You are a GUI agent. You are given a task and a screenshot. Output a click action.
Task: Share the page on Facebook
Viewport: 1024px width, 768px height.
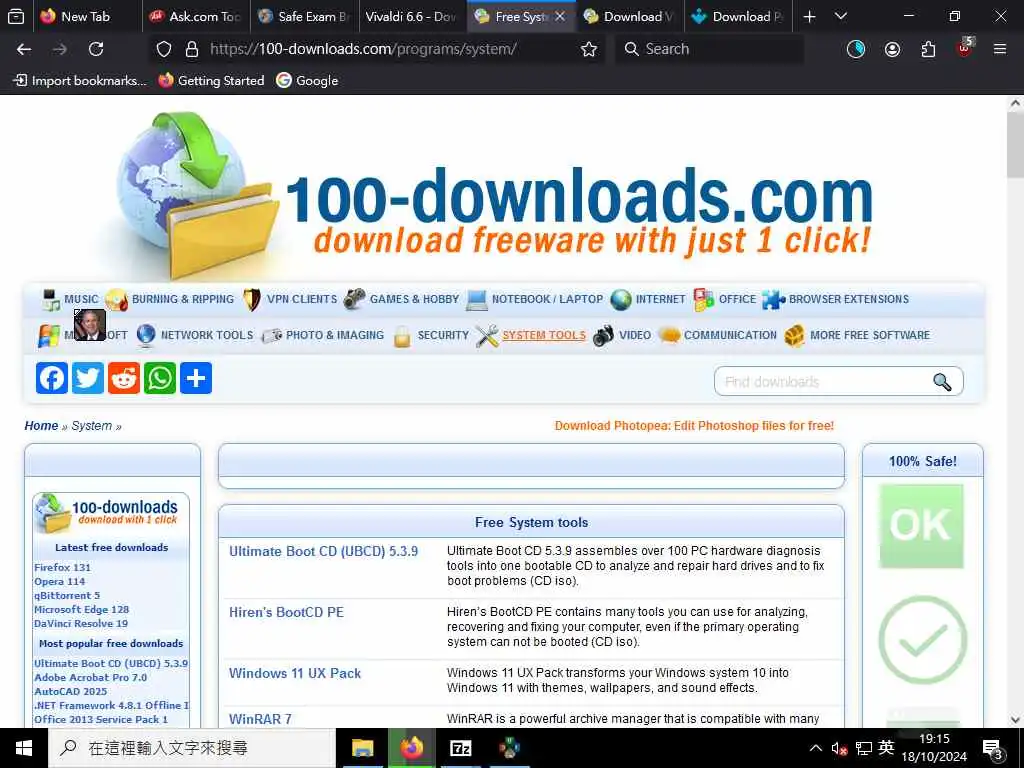pos(52,378)
